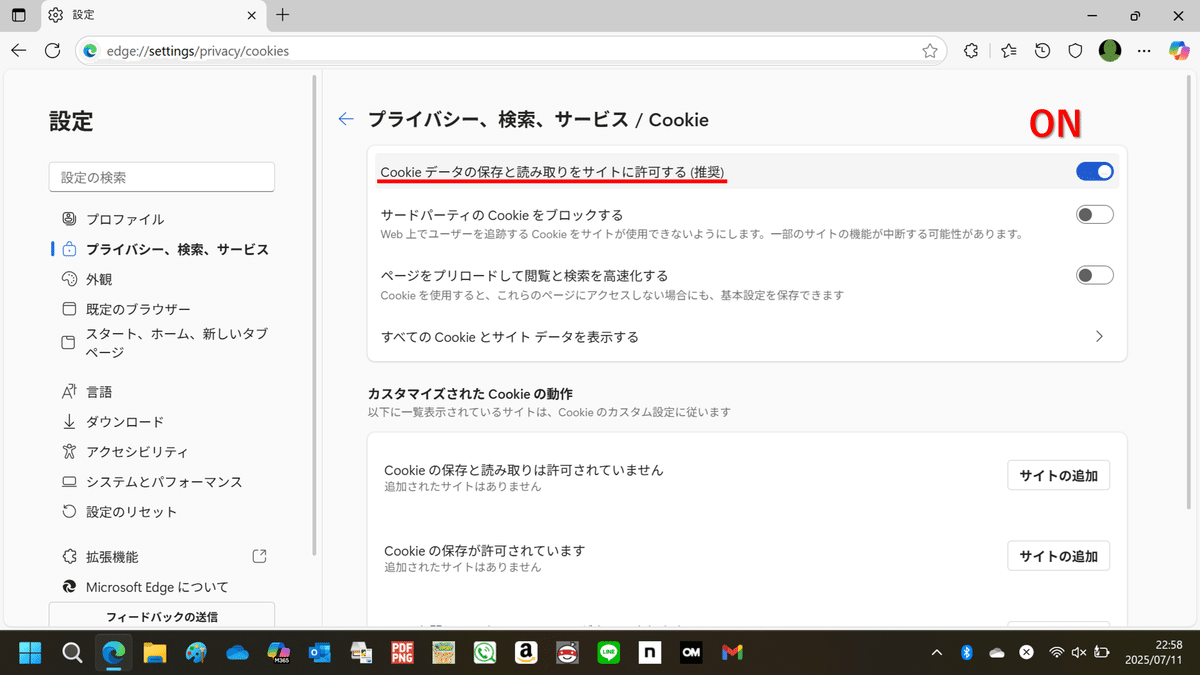This screenshot has width=1200, height=675.
Task: Add this page to favorites (star icon)
Action: click(930, 50)
